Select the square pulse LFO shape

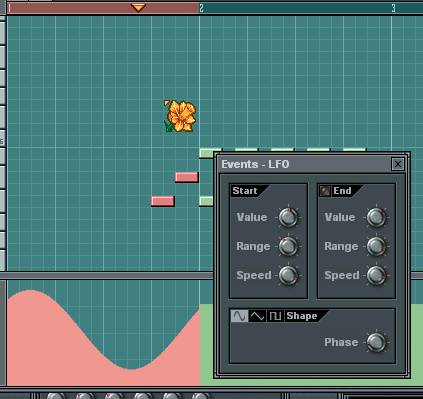[x=275, y=316]
